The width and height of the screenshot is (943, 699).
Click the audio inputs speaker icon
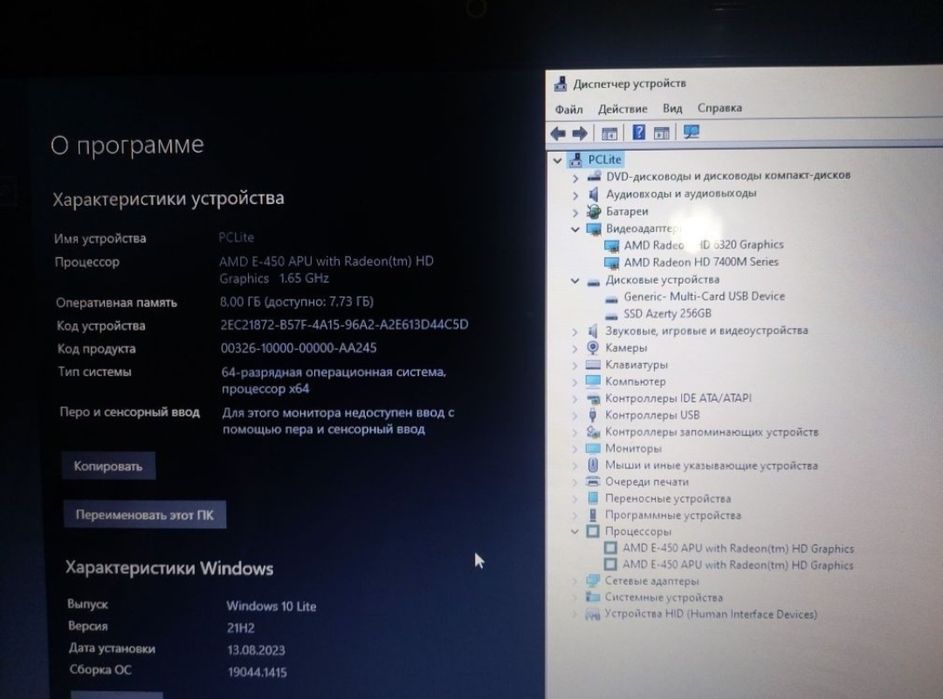[594, 194]
